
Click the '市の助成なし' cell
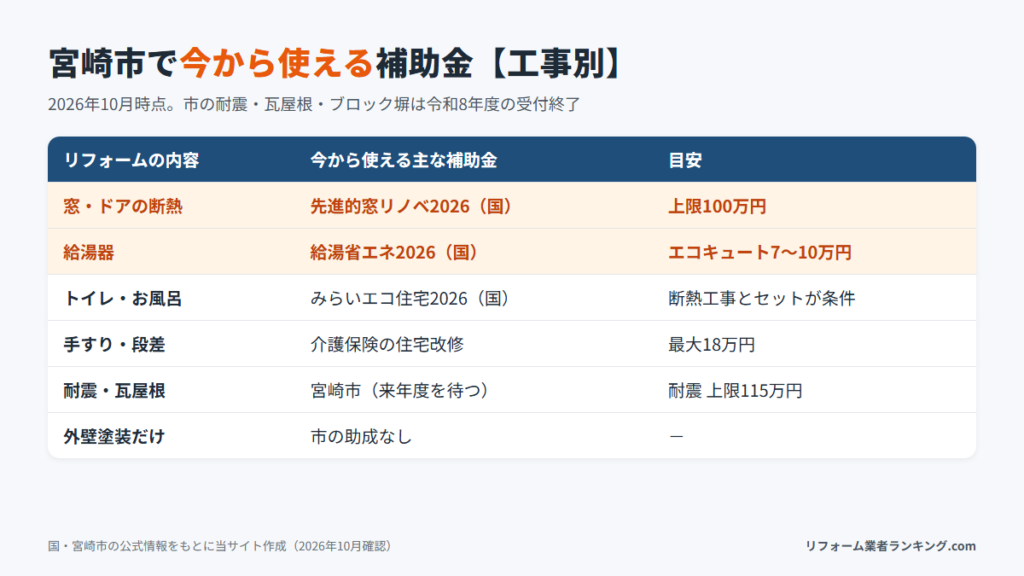pyautogui.click(x=361, y=436)
